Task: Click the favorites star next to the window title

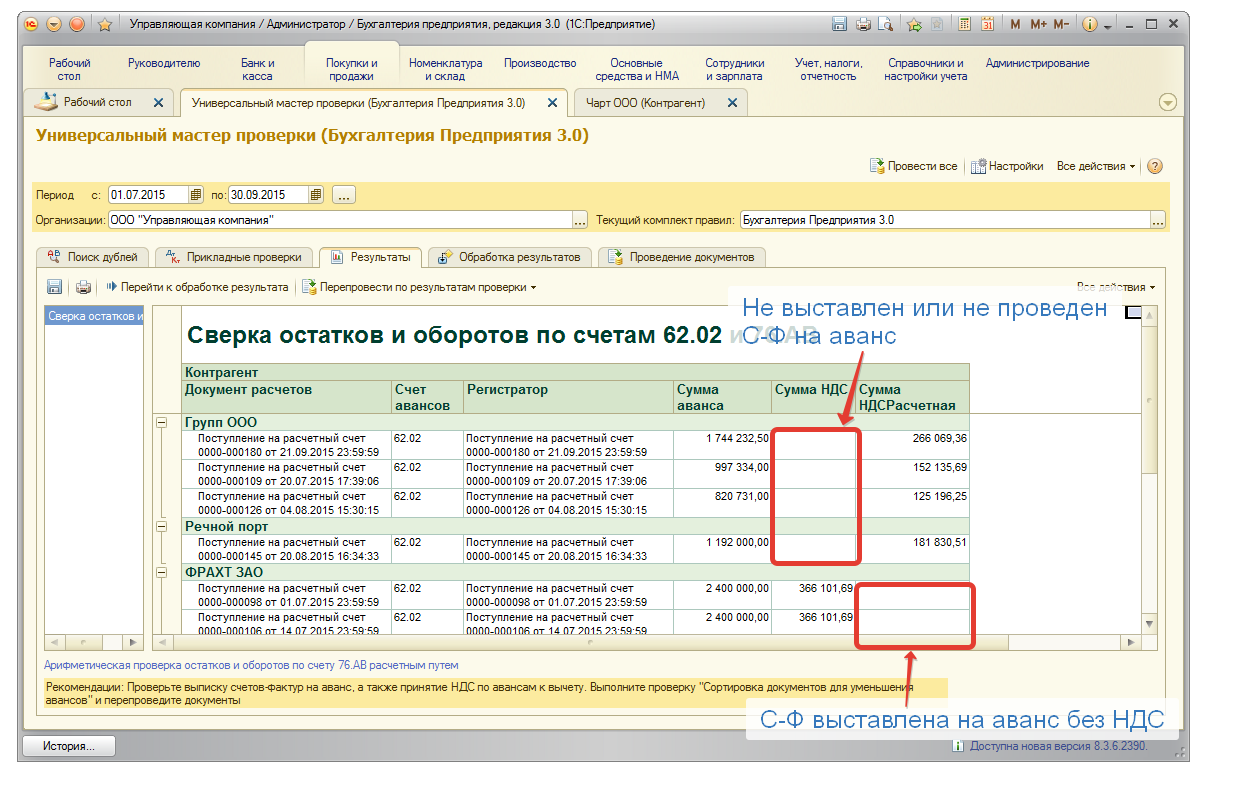Action: (105, 24)
